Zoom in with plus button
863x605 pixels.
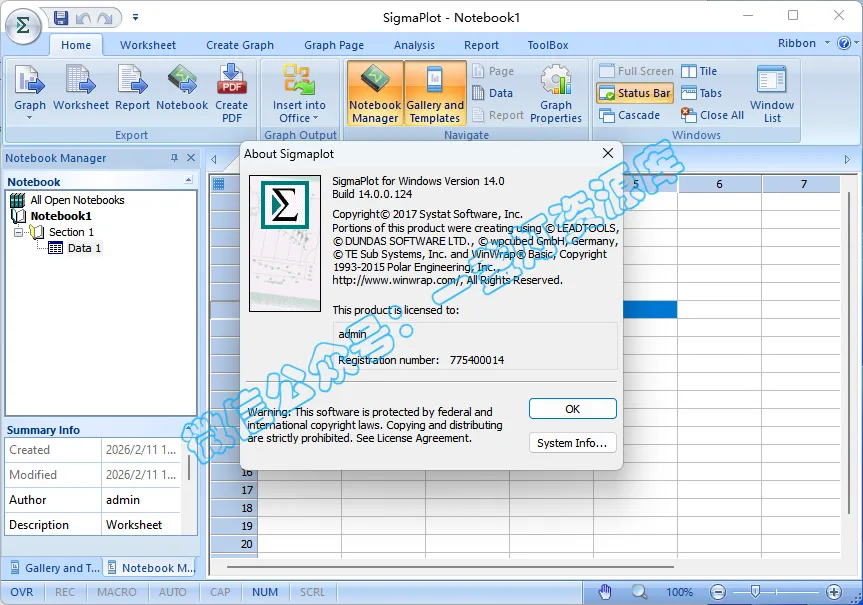834,592
